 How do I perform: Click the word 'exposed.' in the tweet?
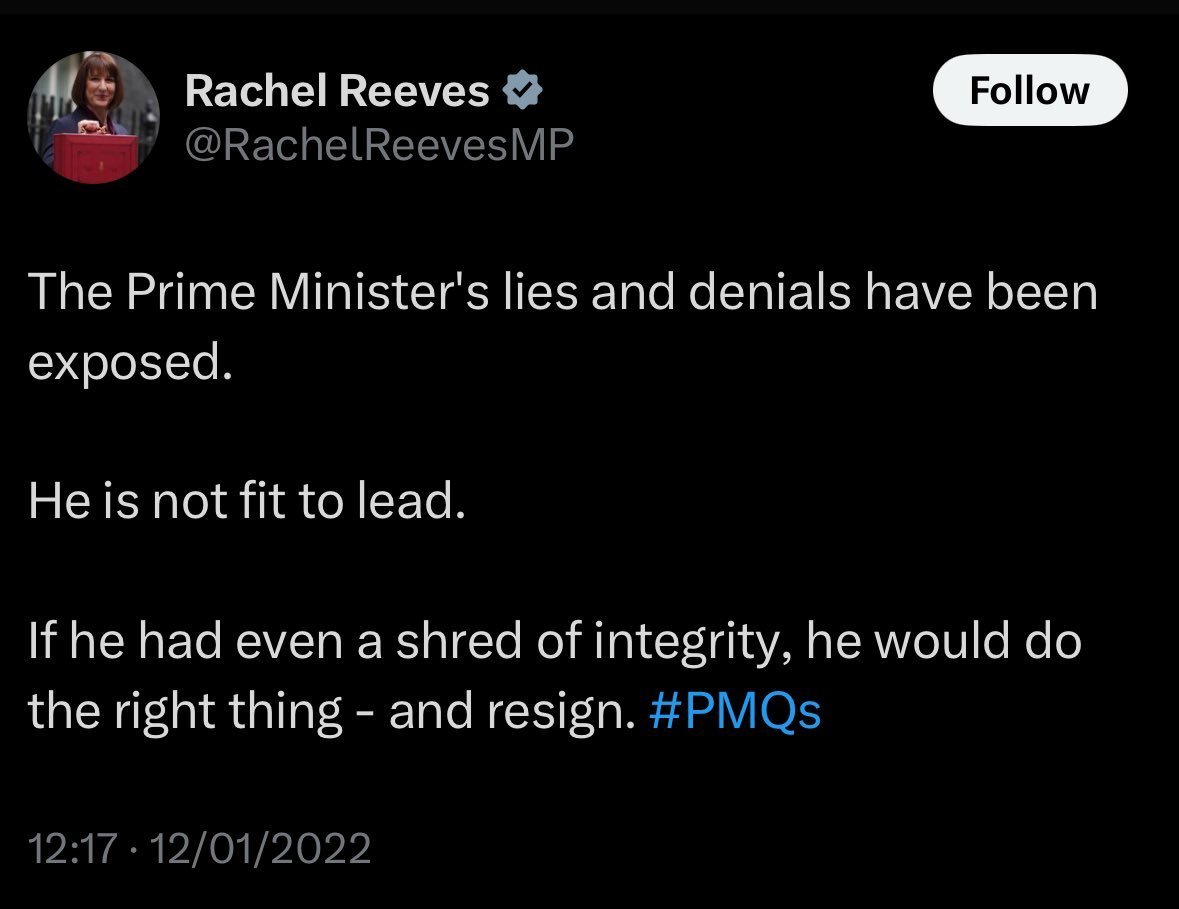tap(130, 362)
